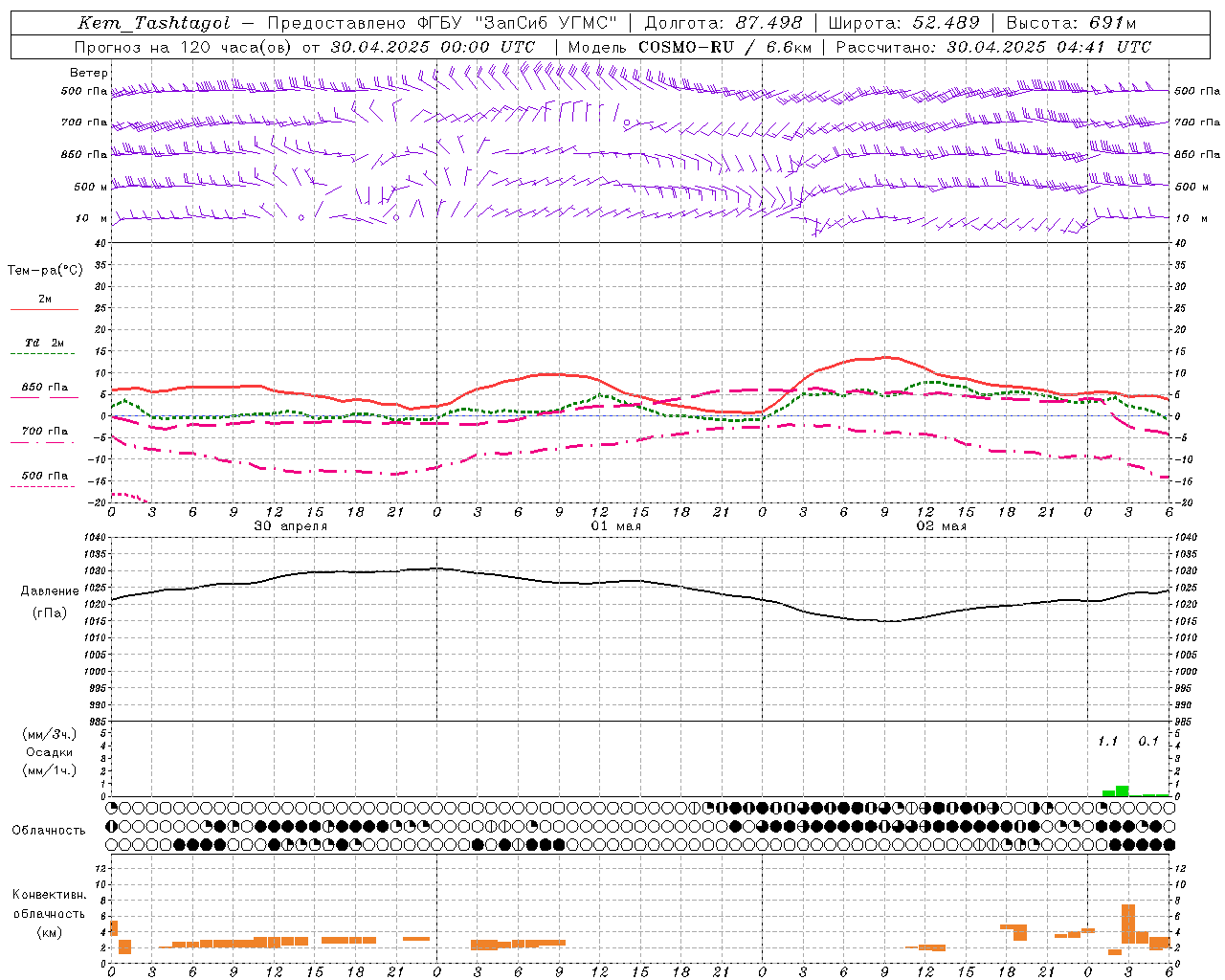Click the '(мм/1ч.)' precipitation unit label

point(50,770)
